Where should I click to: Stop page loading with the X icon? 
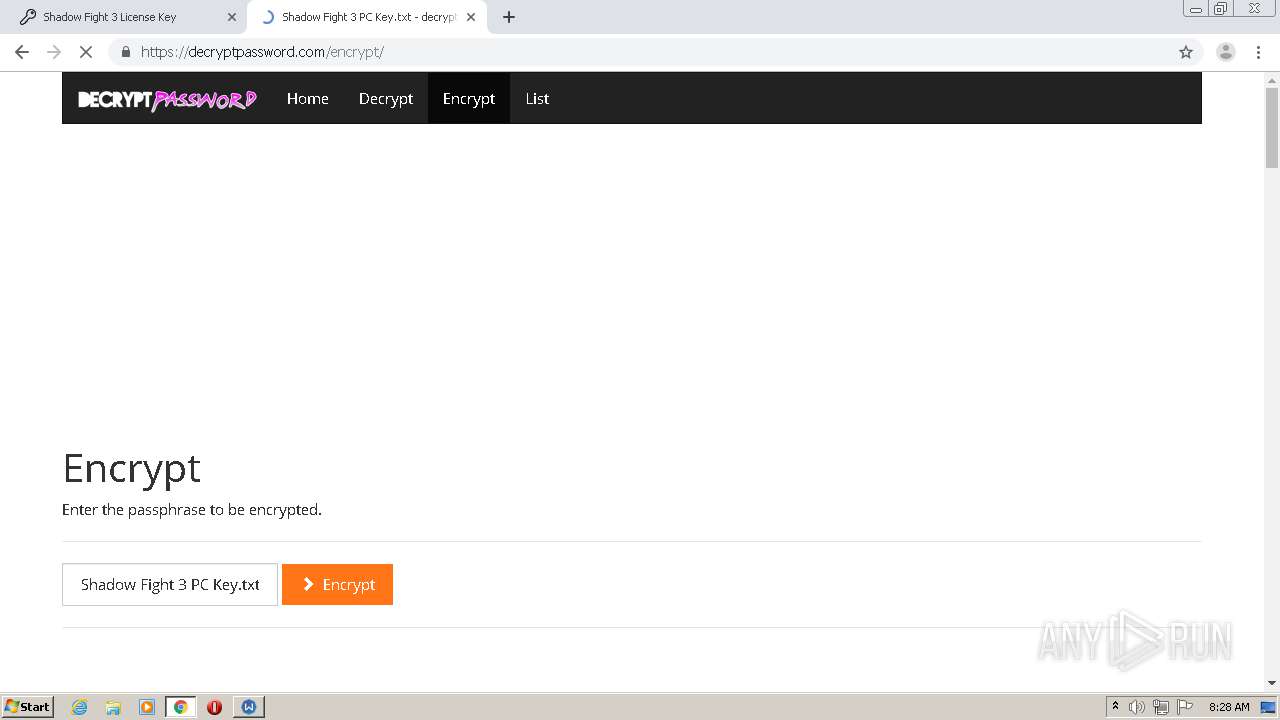pyautogui.click(x=86, y=52)
